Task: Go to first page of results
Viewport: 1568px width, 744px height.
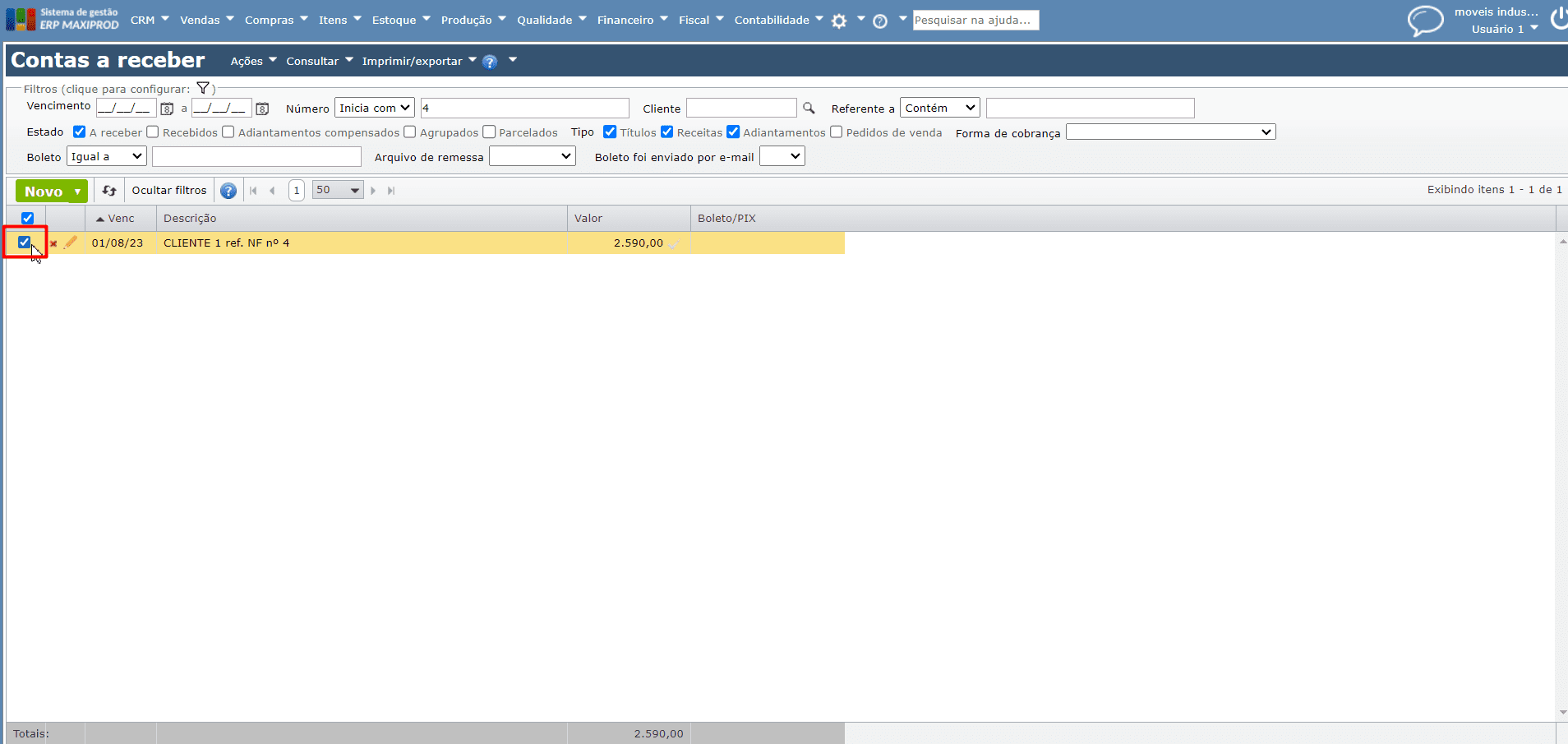Action: click(x=253, y=191)
